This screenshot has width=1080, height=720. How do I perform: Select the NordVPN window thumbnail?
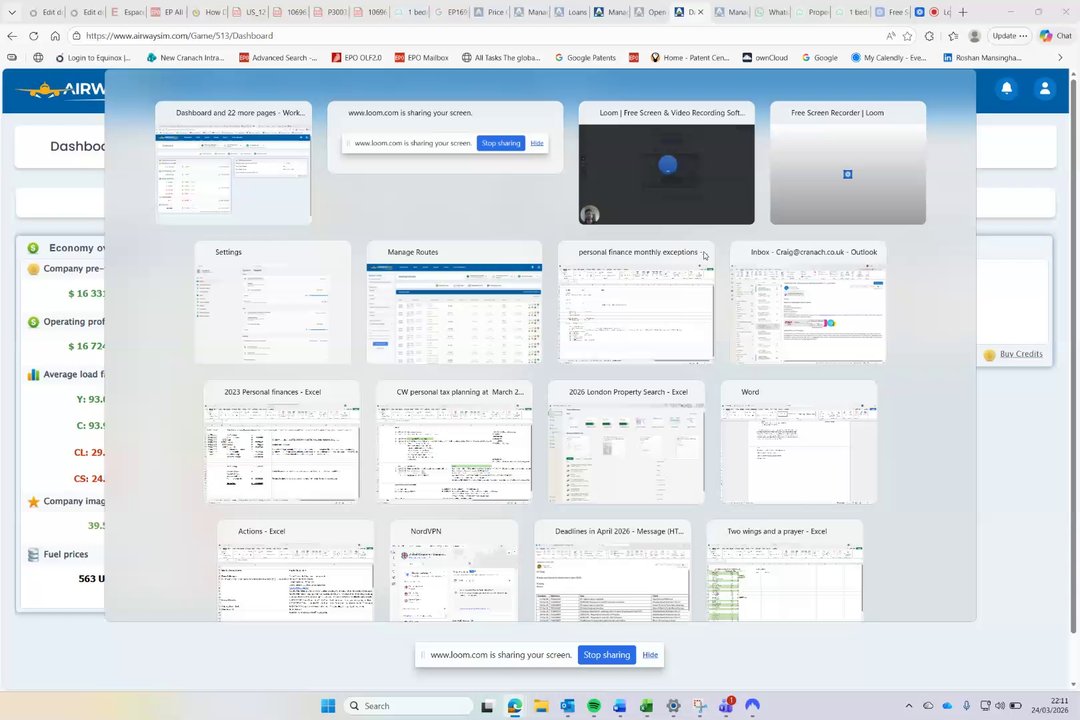point(454,571)
